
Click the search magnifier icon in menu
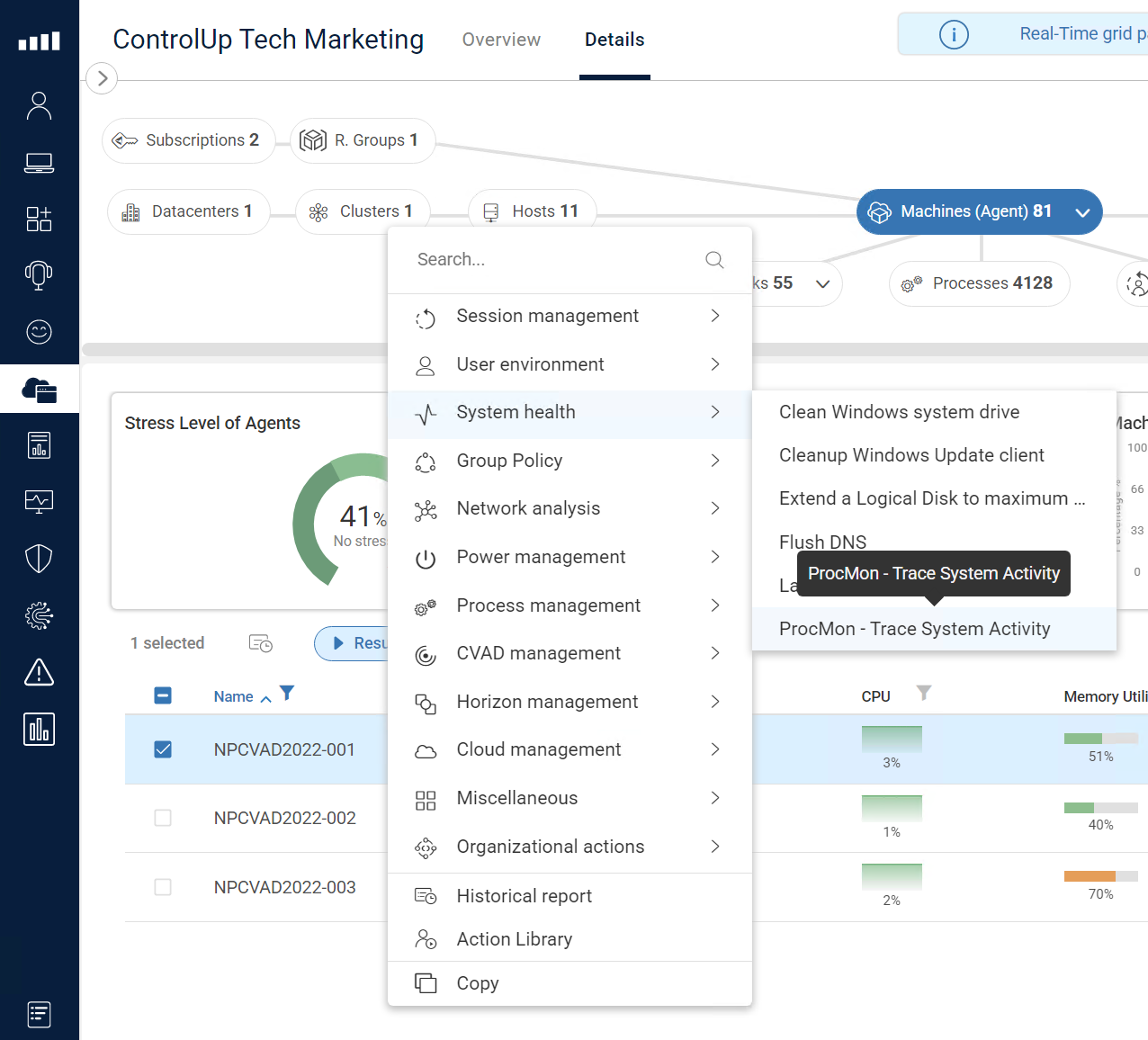coord(714,260)
